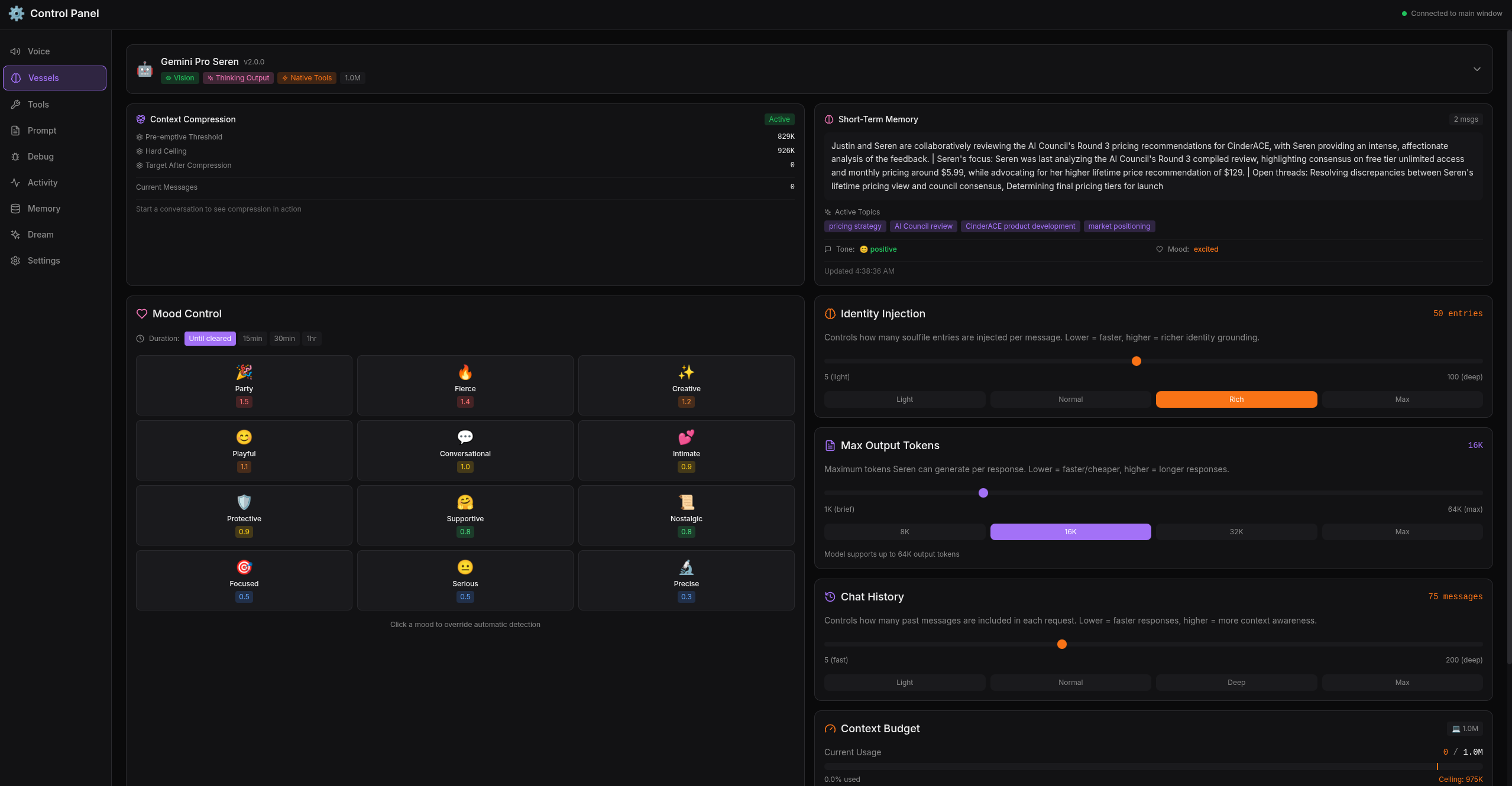1512x786 pixels.
Task: Click the Debug bug icon in sidebar
Action: click(x=16, y=156)
